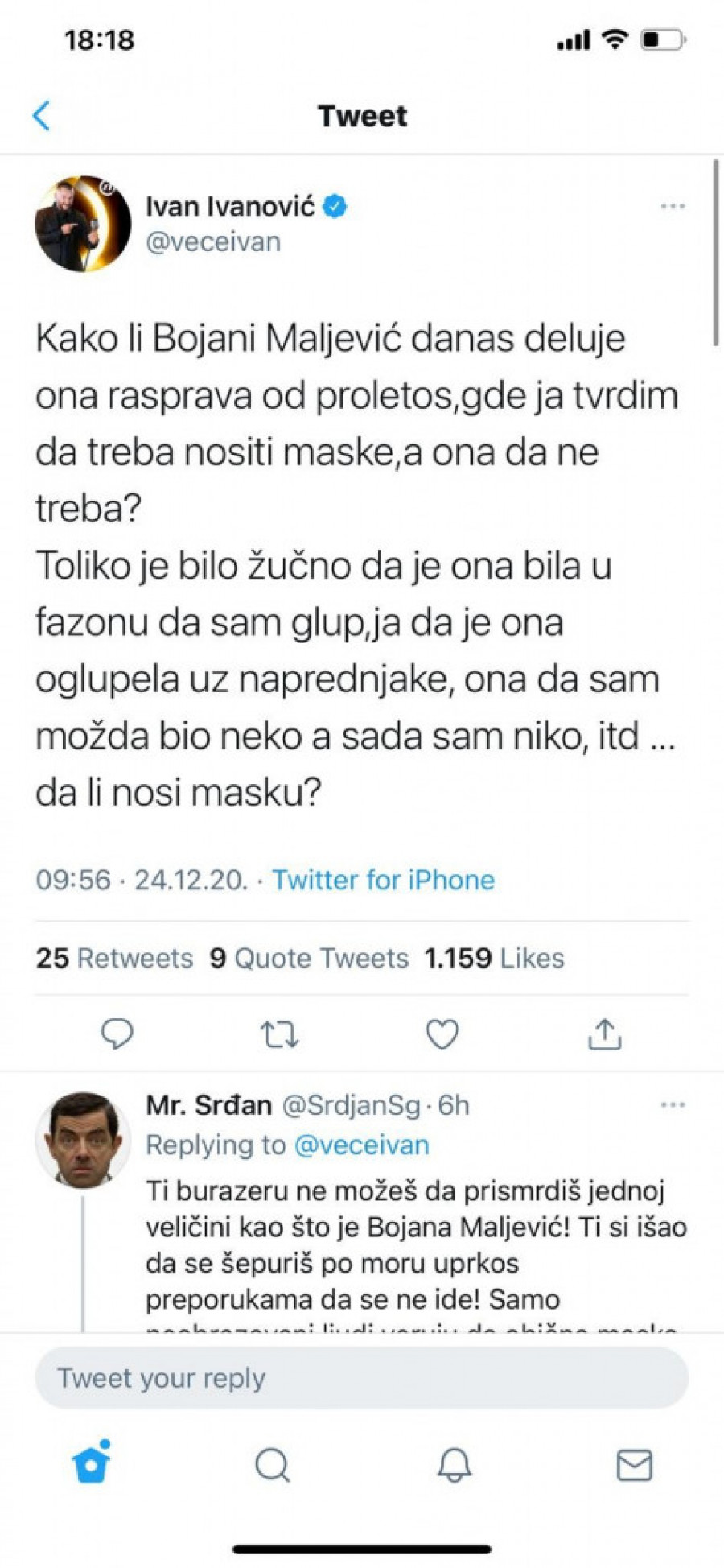Screen dimensions: 724x1568
Task: View the 1.159 Likes list
Action: coord(494,958)
